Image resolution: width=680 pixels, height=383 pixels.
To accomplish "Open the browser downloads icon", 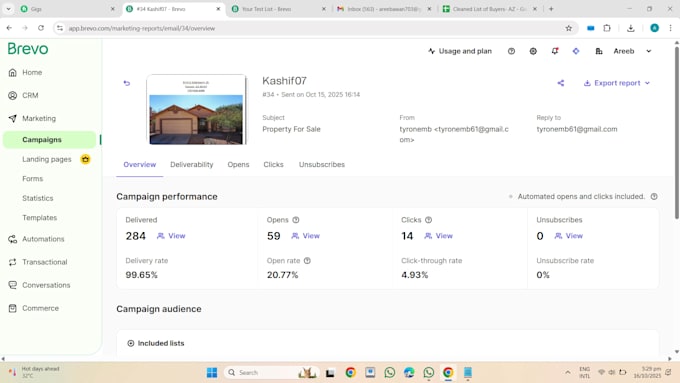I will 631,28.
